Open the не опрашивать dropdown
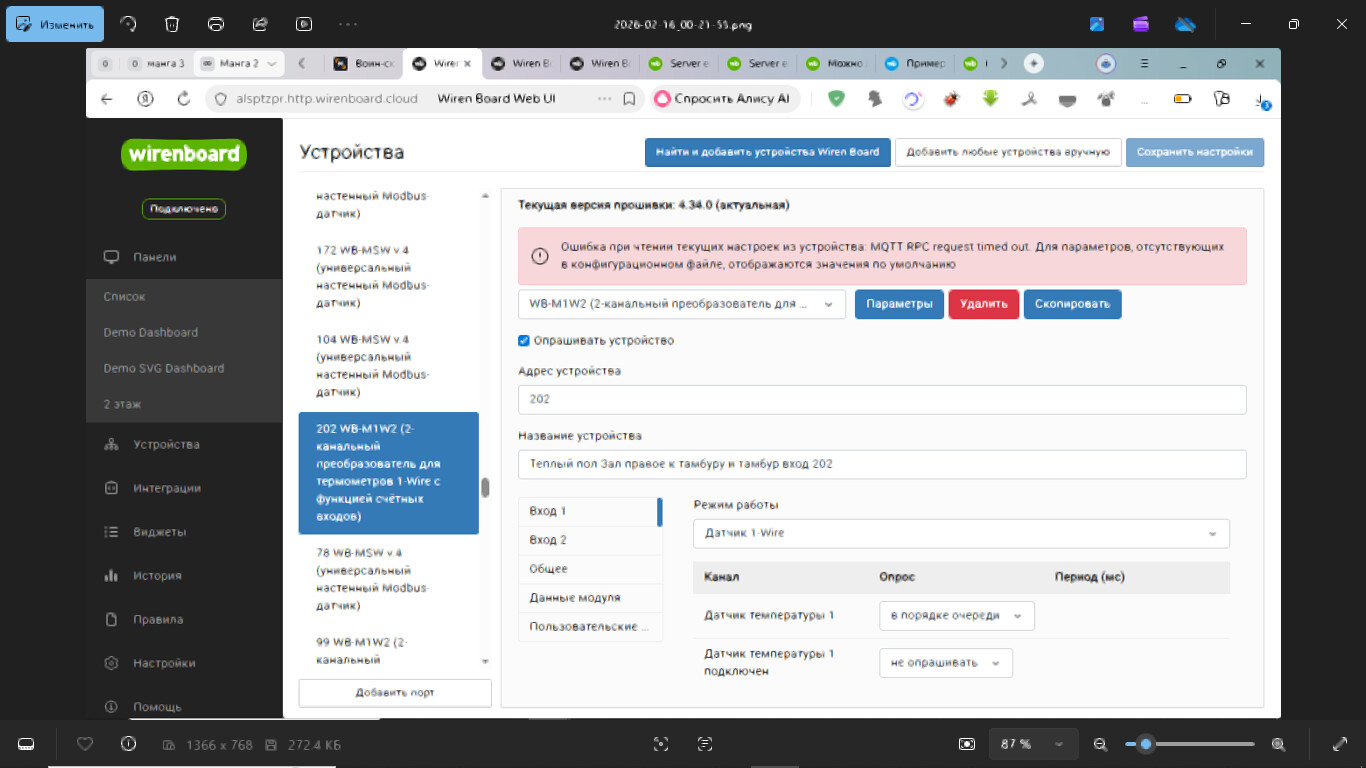Screen dimensions: 1366x768 coord(946,663)
